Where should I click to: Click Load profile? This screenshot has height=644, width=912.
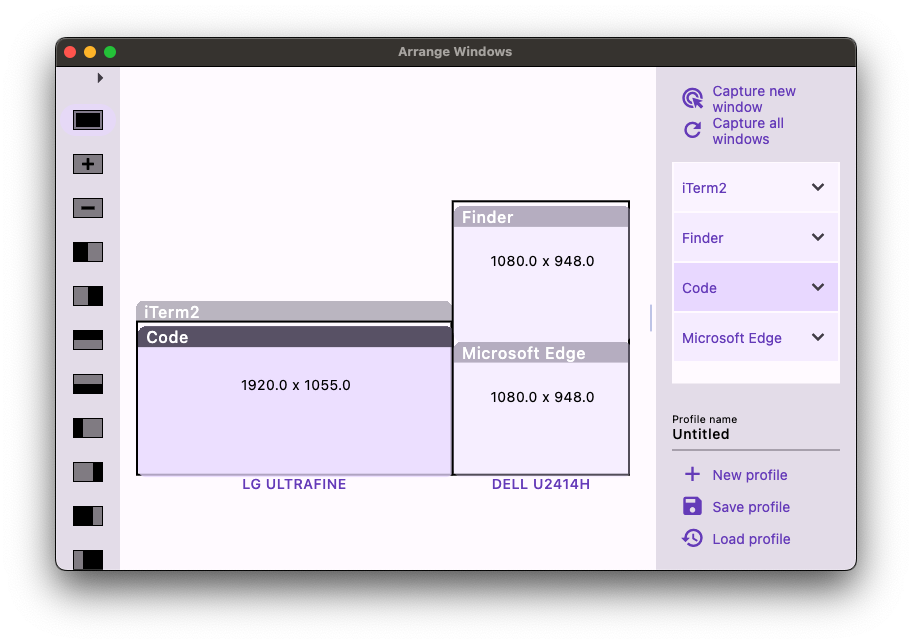coord(736,539)
